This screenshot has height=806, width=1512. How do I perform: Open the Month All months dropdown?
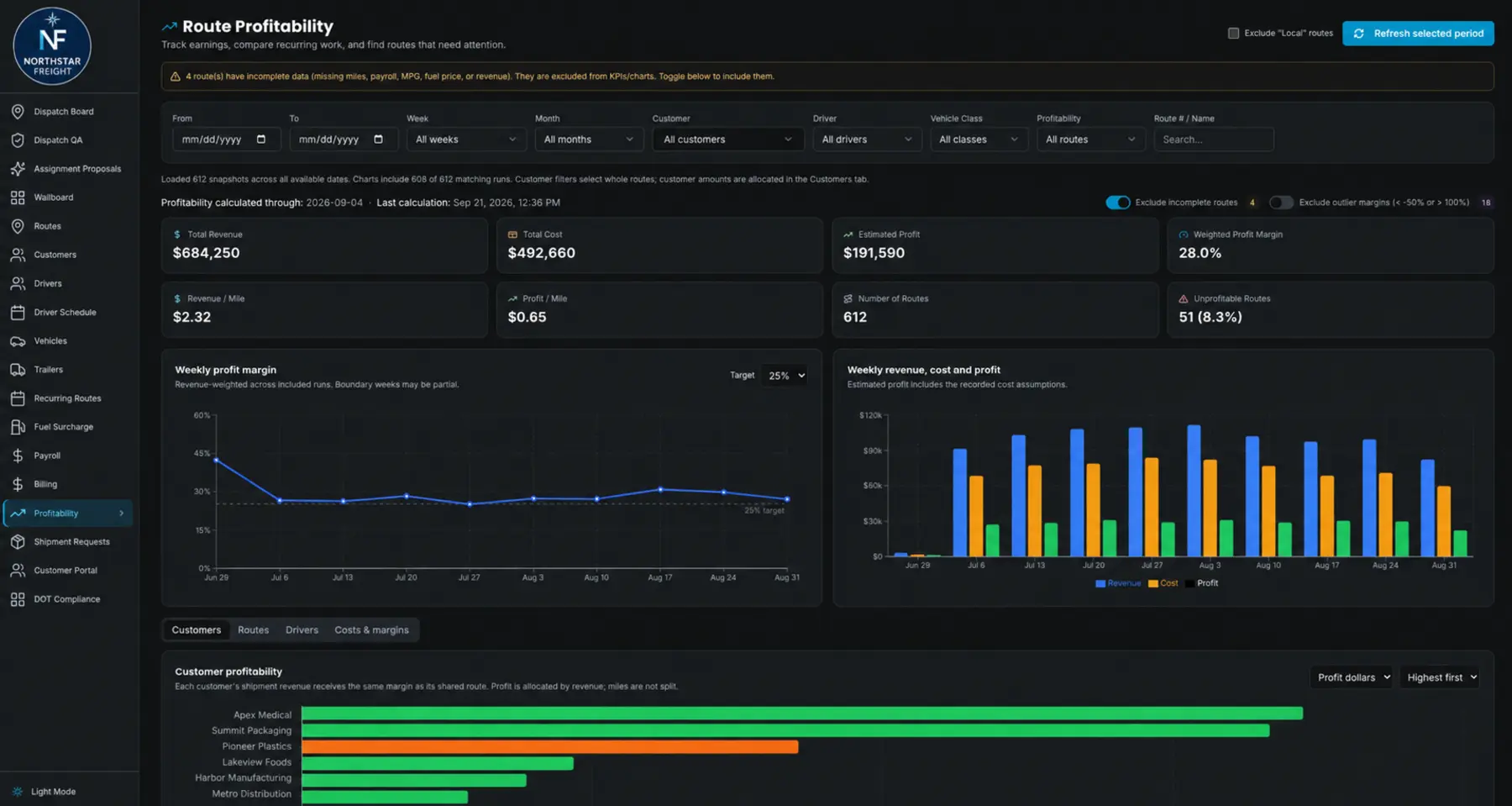click(589, 140)
